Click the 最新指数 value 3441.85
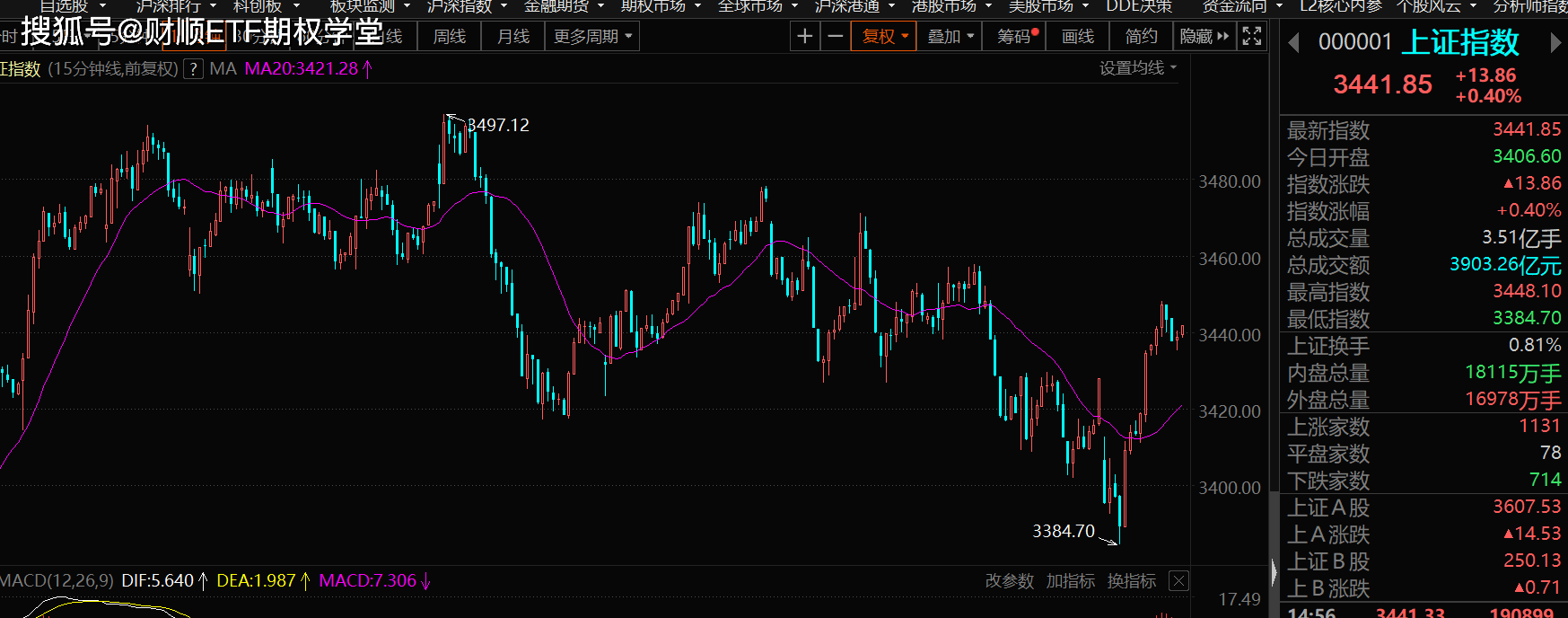 [x=1527, y=129]
